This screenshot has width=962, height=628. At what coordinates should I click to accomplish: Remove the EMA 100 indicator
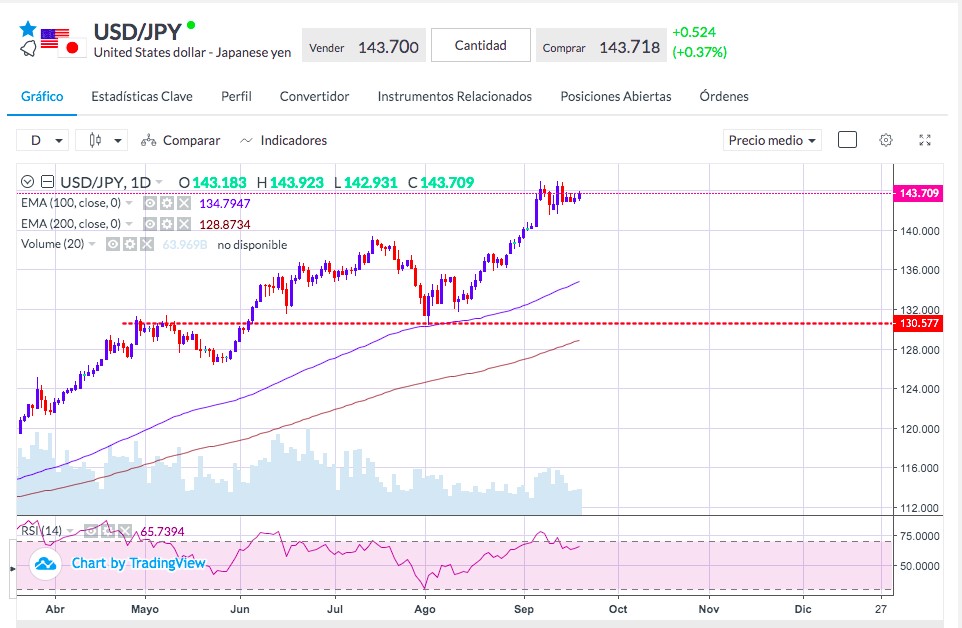183,203
